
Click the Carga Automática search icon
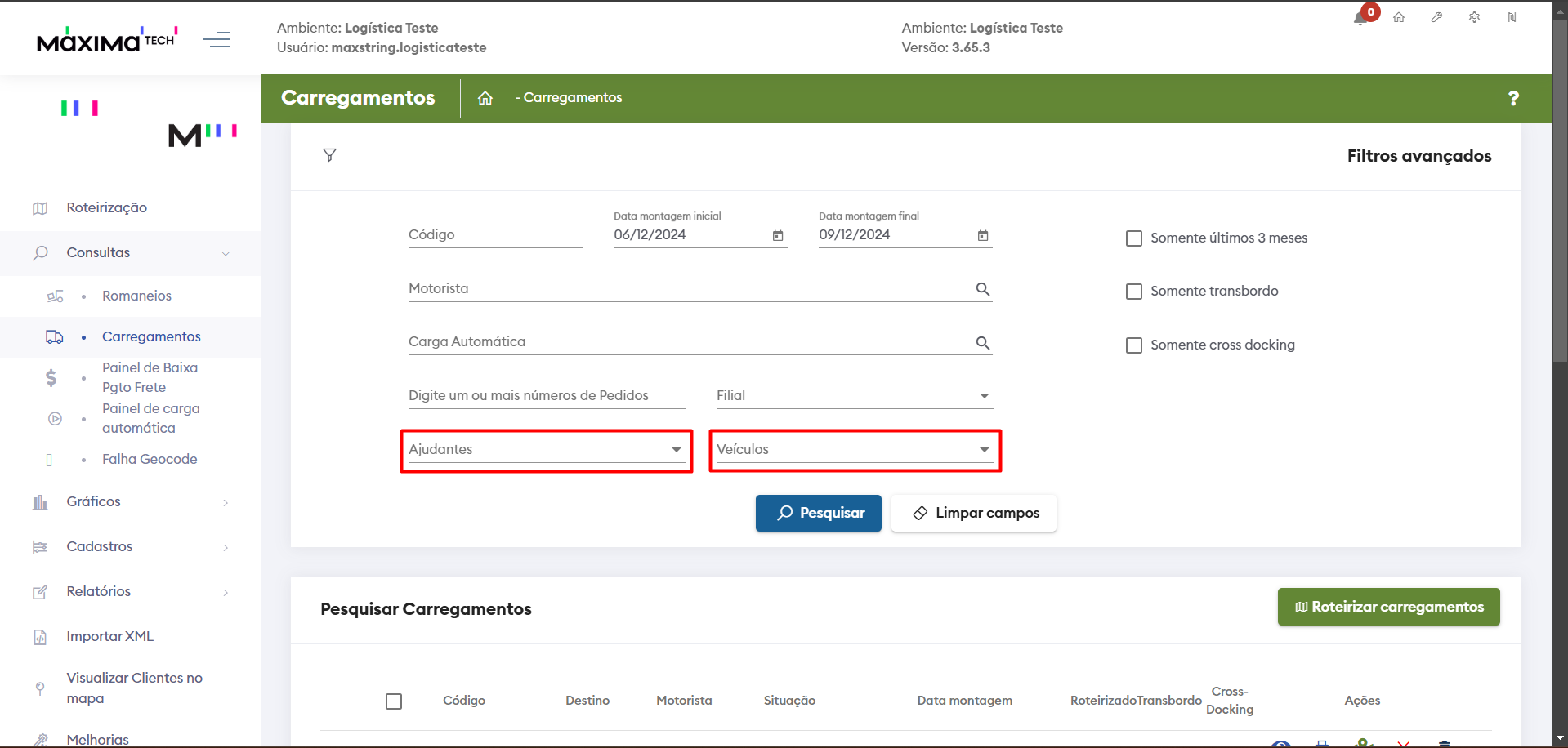coord(983,343)
